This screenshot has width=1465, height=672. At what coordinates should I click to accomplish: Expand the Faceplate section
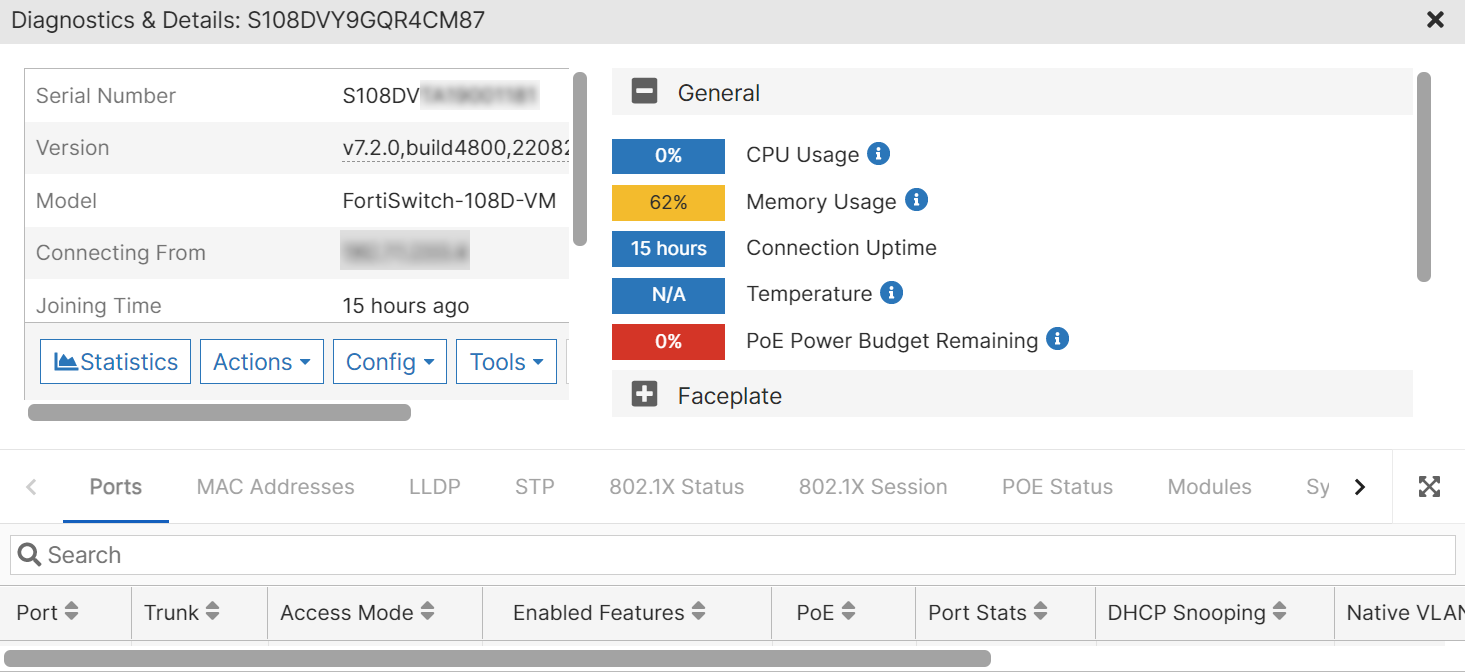pyautogui.click(x=644, y=394)
